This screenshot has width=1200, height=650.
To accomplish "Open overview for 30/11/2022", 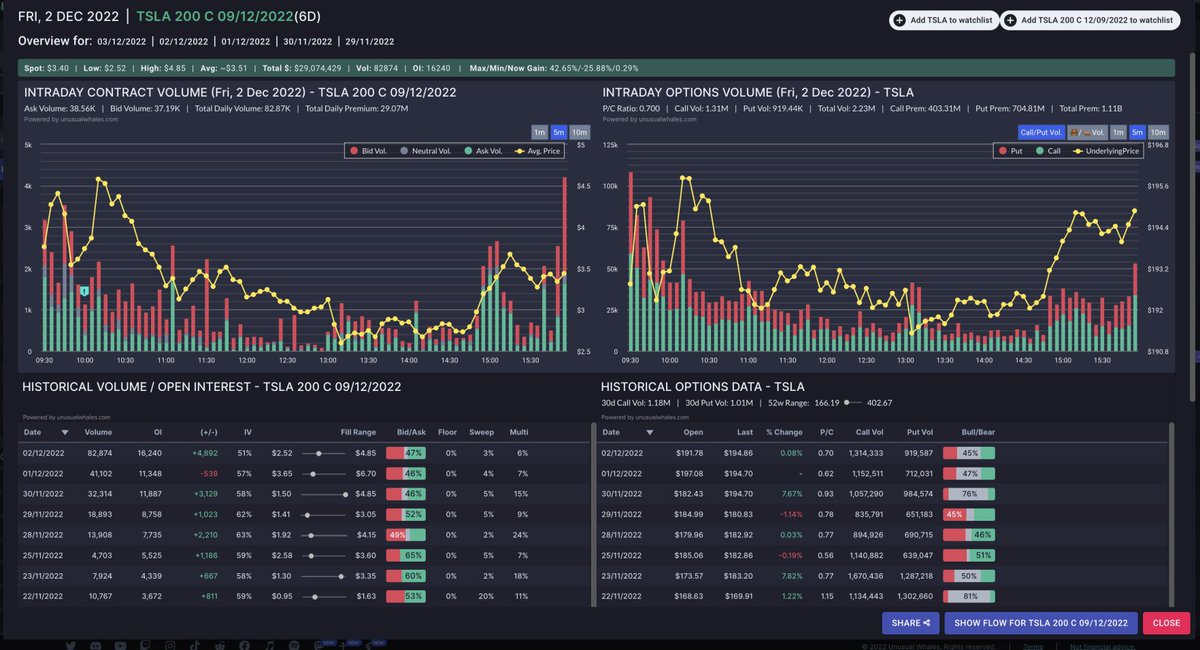I will 308,42.
